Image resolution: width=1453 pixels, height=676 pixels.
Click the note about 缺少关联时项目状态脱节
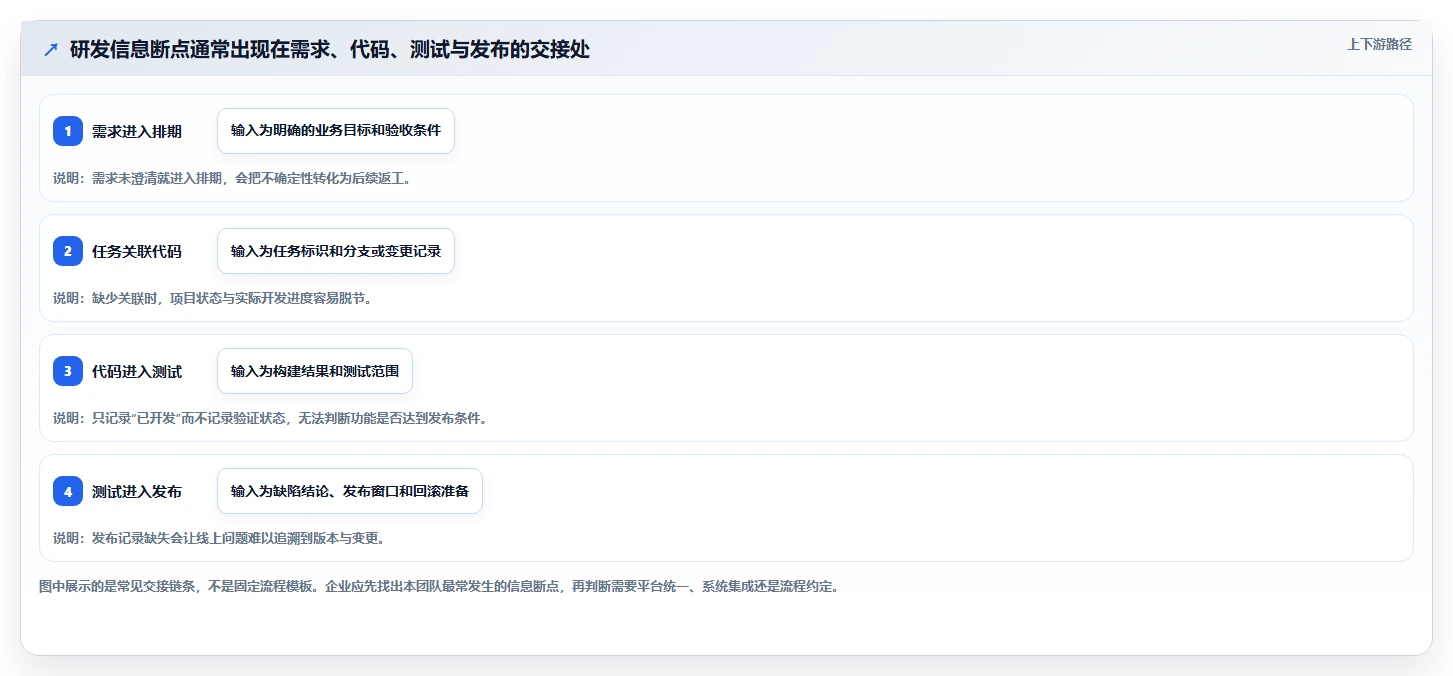[x=212, y=298]
